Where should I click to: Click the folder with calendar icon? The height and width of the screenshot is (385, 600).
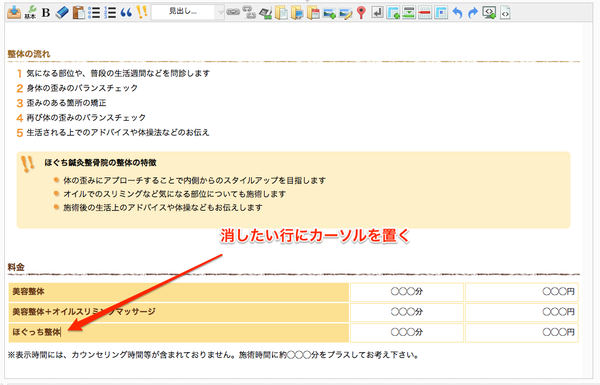(313, 13)
